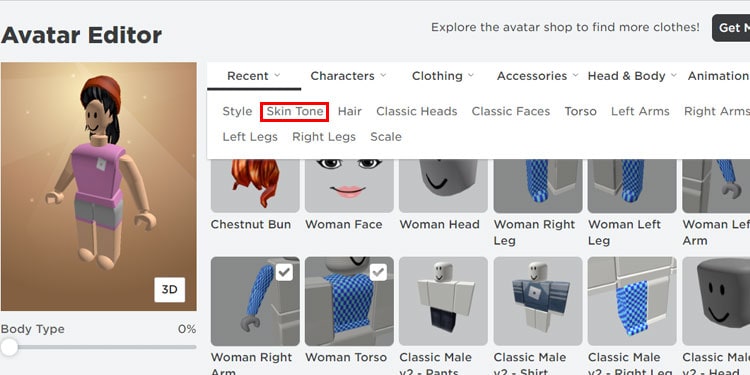Uncheck the Woman Right Arm checkmark
The height and width of the screenshot is (375, 750).
coord(284,272)
